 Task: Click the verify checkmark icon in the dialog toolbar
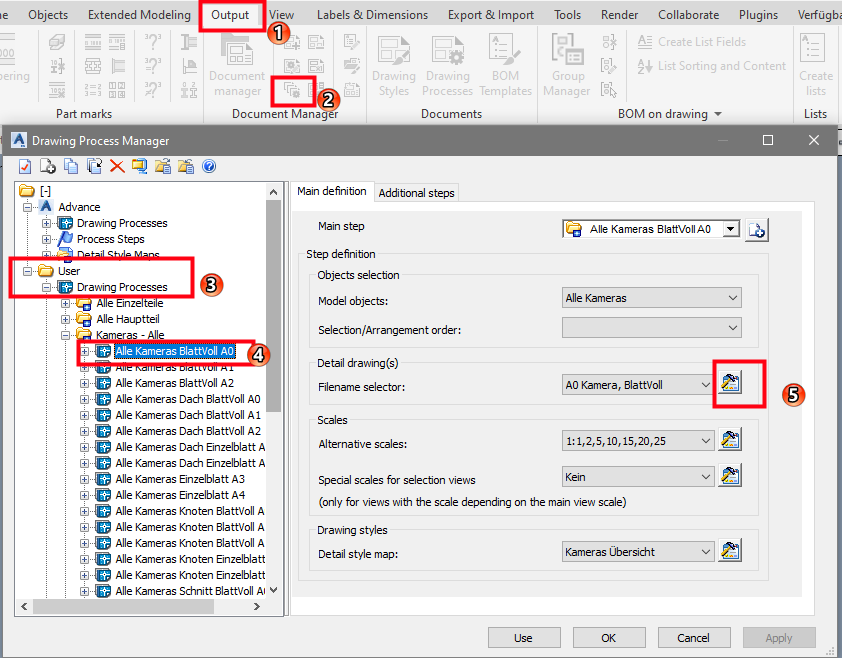tap(25, 167)
